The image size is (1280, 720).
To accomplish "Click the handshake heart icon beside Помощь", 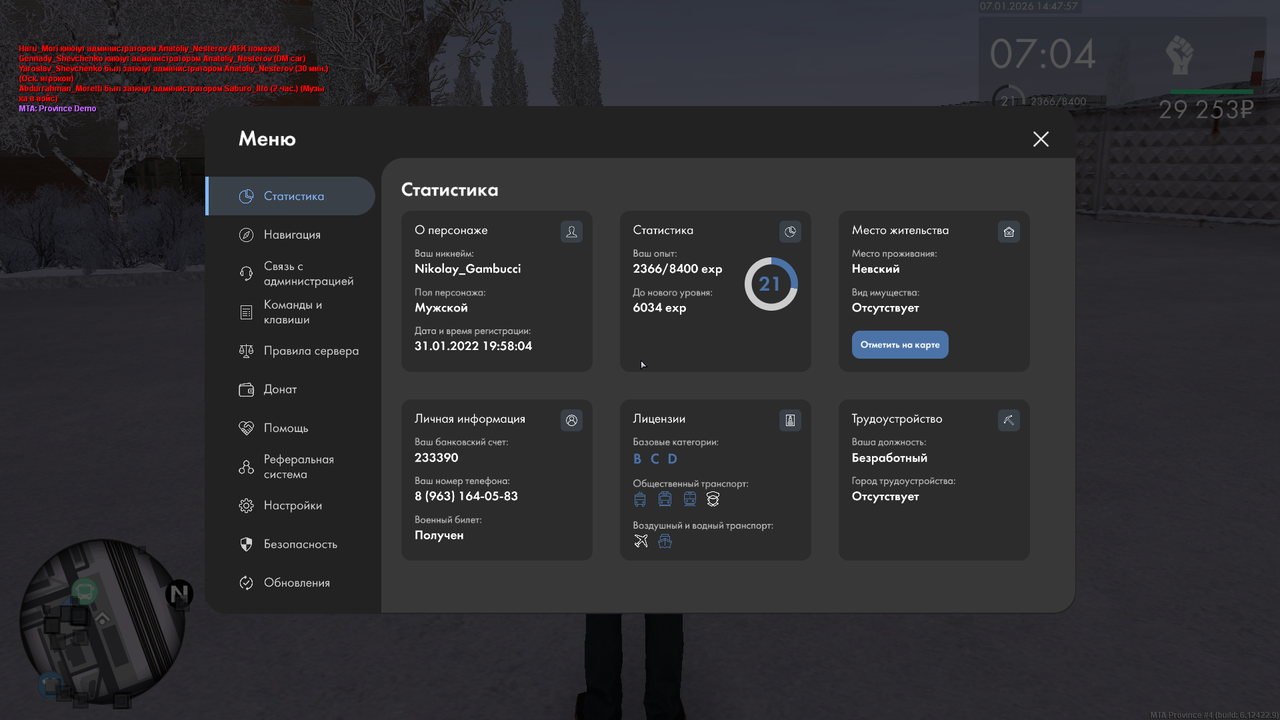I will 246,428.
